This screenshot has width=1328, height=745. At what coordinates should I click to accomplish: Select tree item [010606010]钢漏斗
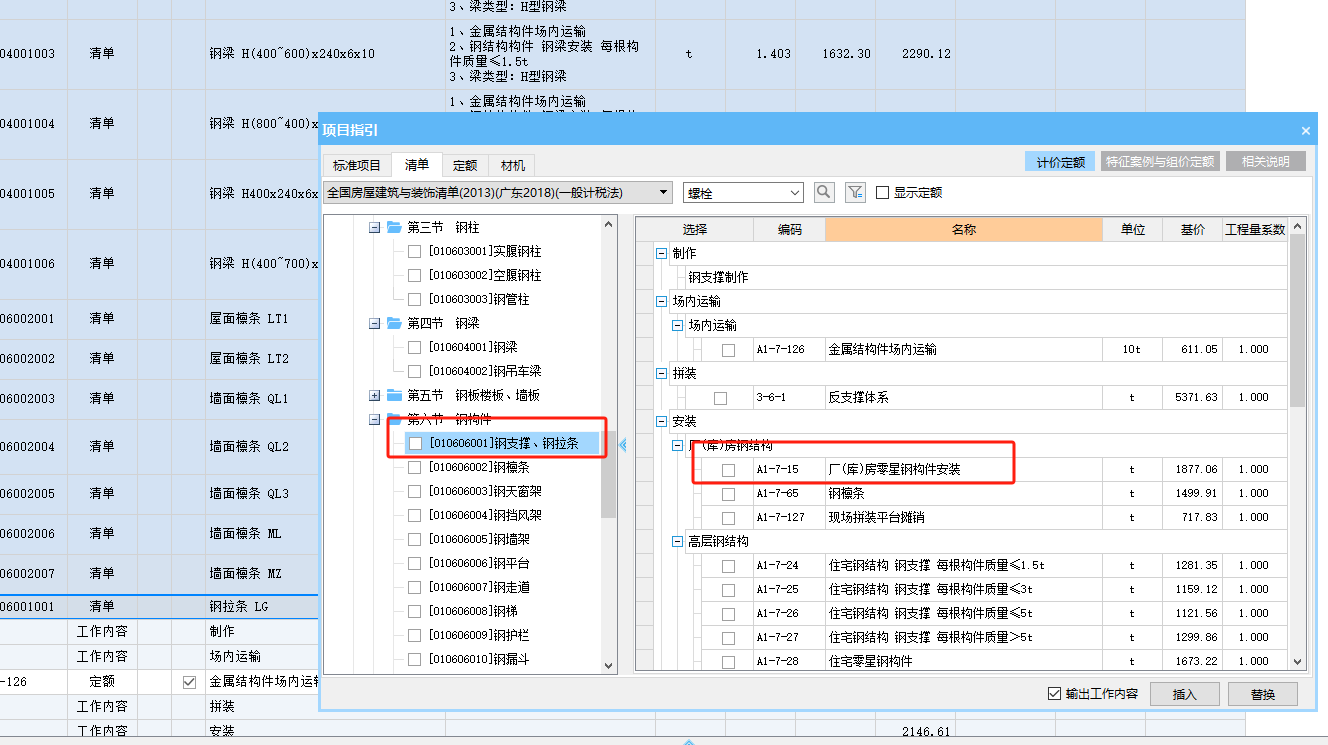click(479, 659)
